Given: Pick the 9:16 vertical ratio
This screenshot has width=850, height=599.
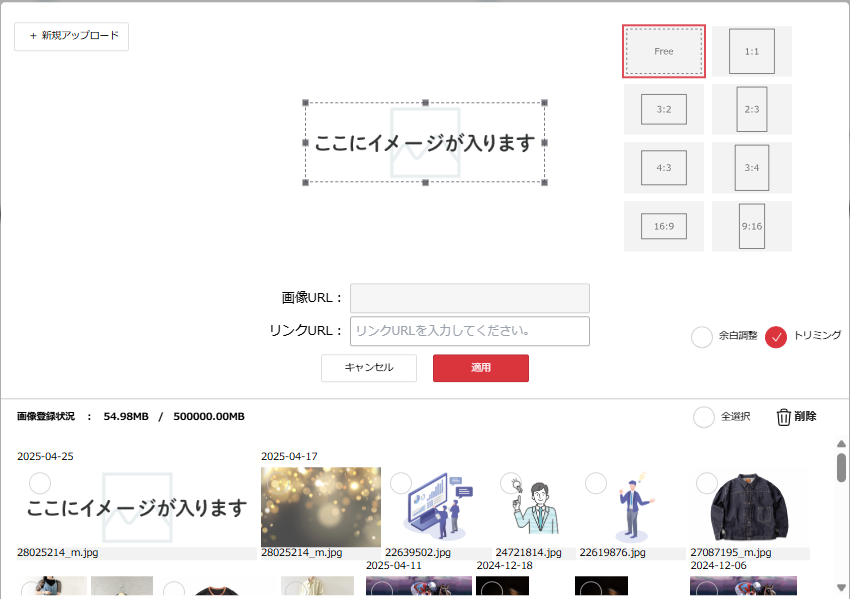Looking at the screenshot, I should click(752, 226).
